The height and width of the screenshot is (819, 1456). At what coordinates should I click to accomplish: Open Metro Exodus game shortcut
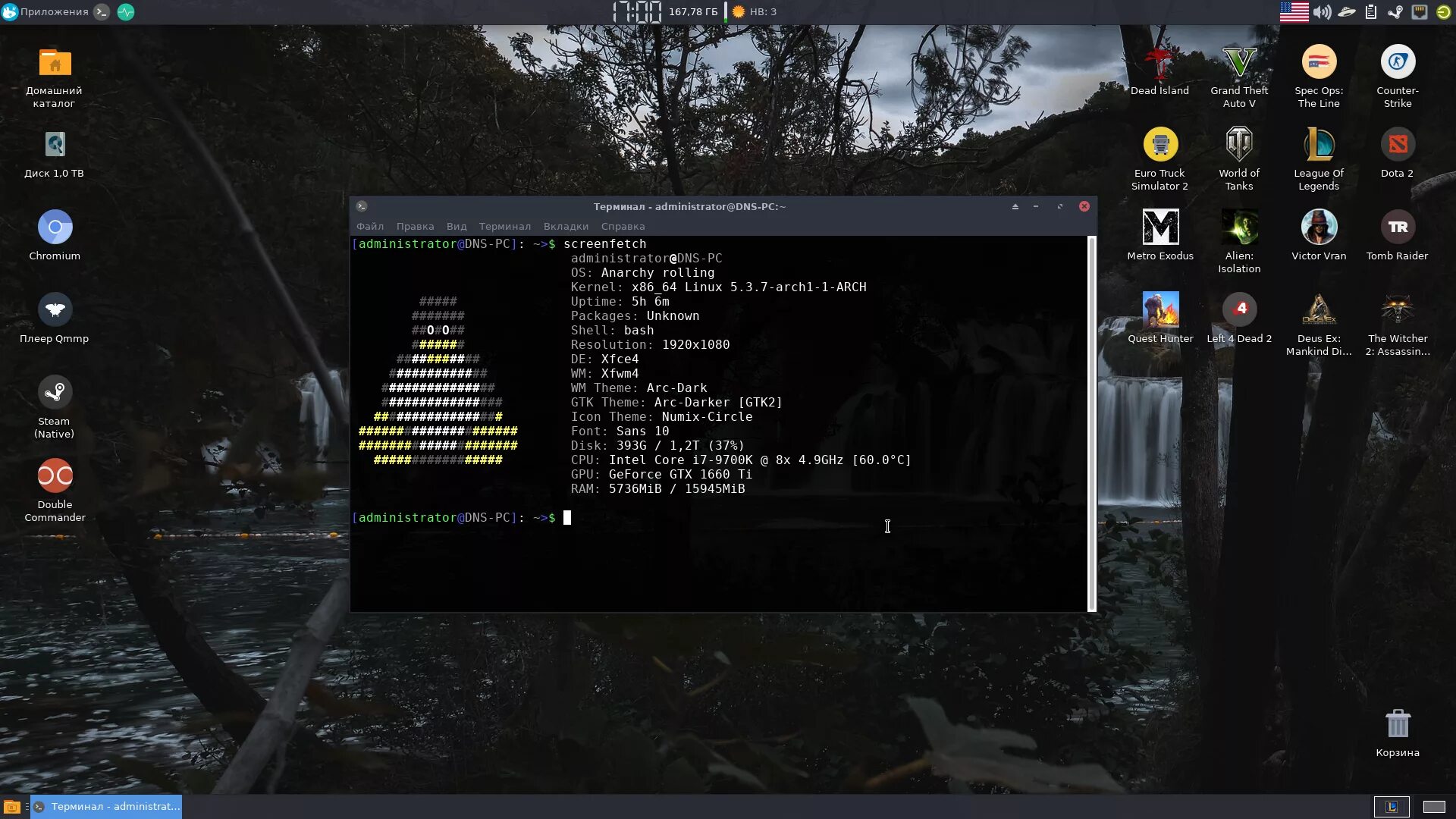point(1160,227)
